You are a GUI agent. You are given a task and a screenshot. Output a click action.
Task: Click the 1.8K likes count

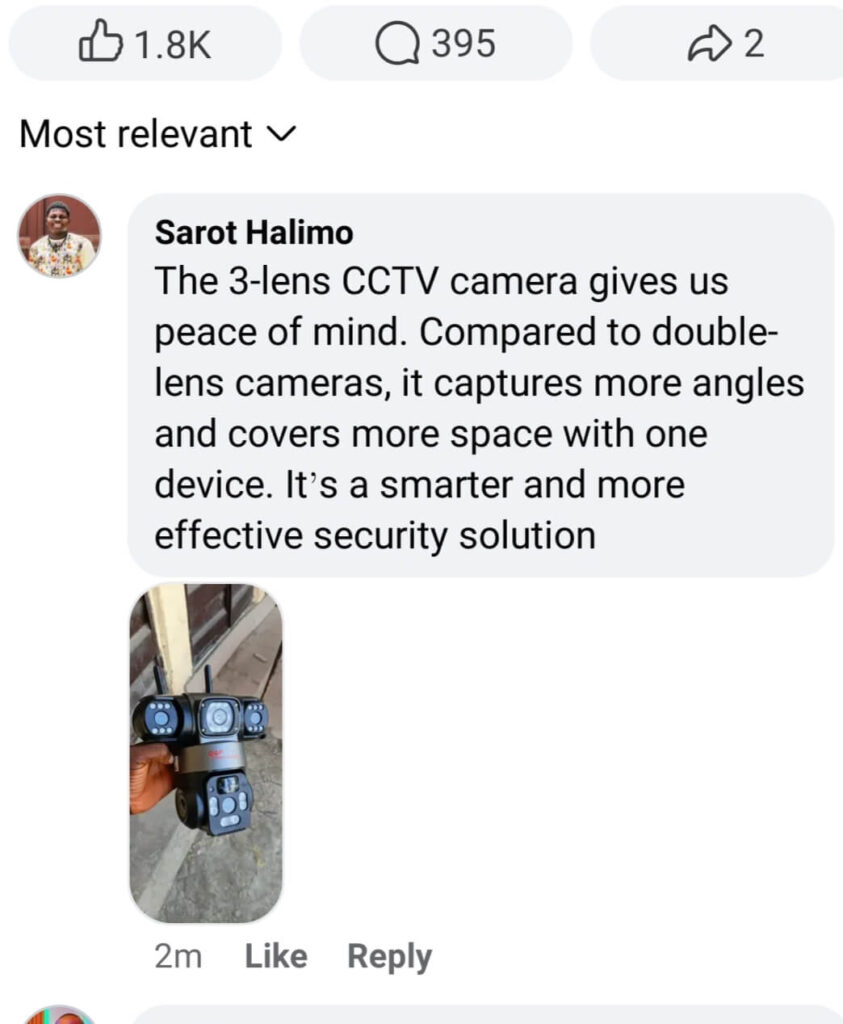coord(174,44)
